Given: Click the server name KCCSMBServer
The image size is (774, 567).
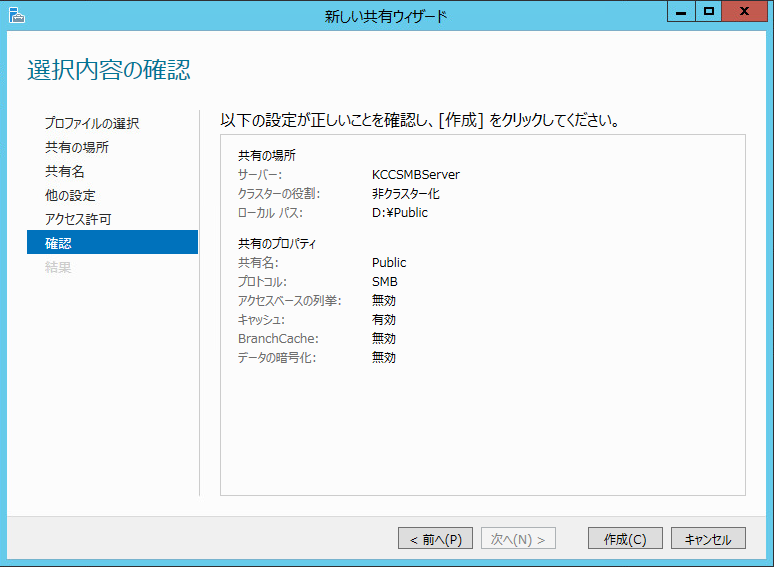Looking at the screenshot, I should coord(416,175).
